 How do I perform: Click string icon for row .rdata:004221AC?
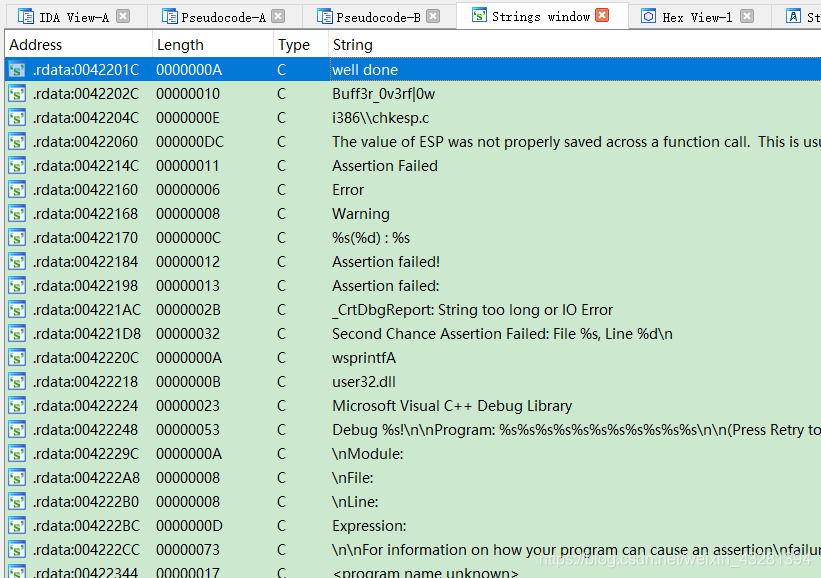(17, 310)
